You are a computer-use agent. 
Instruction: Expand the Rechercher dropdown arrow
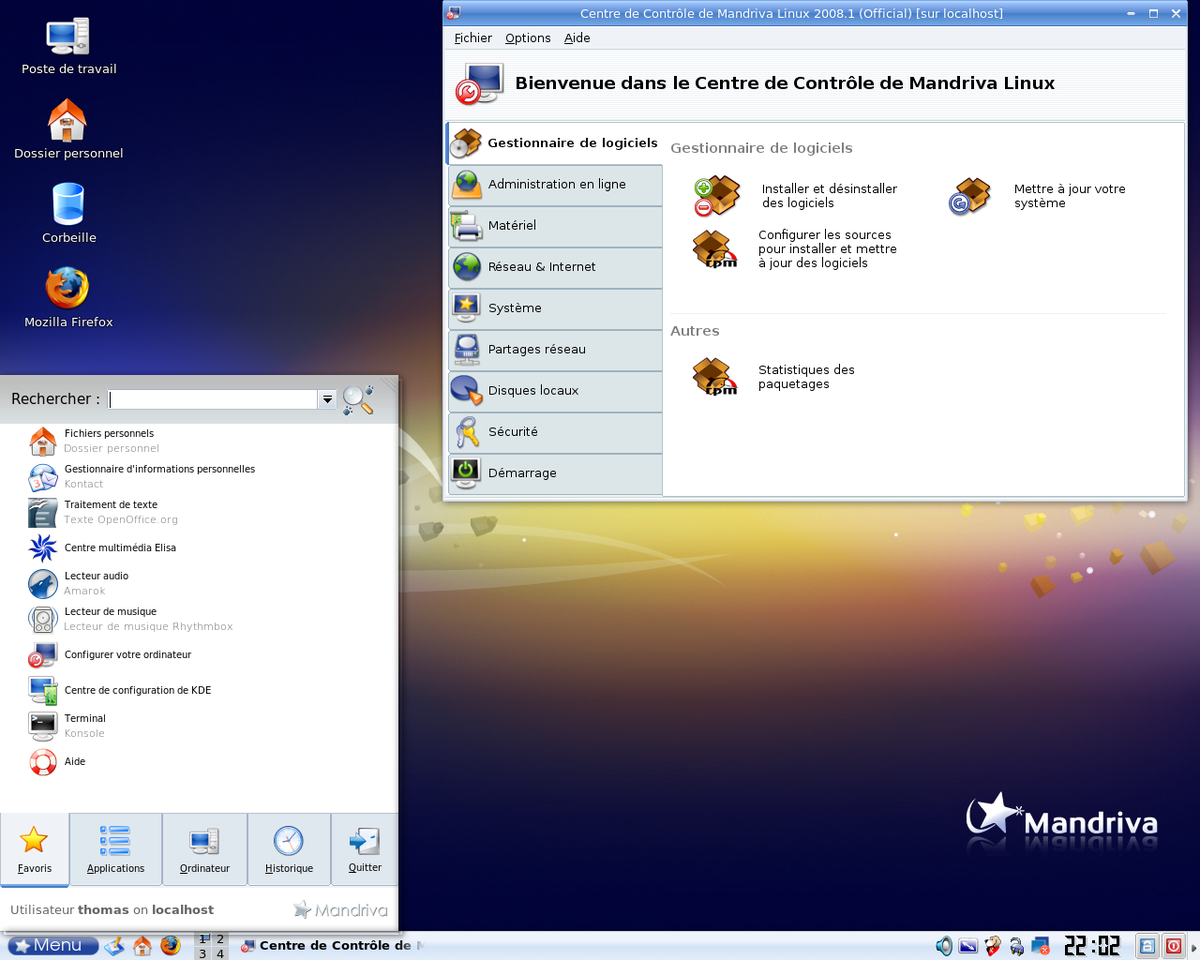tap(327, 399)
